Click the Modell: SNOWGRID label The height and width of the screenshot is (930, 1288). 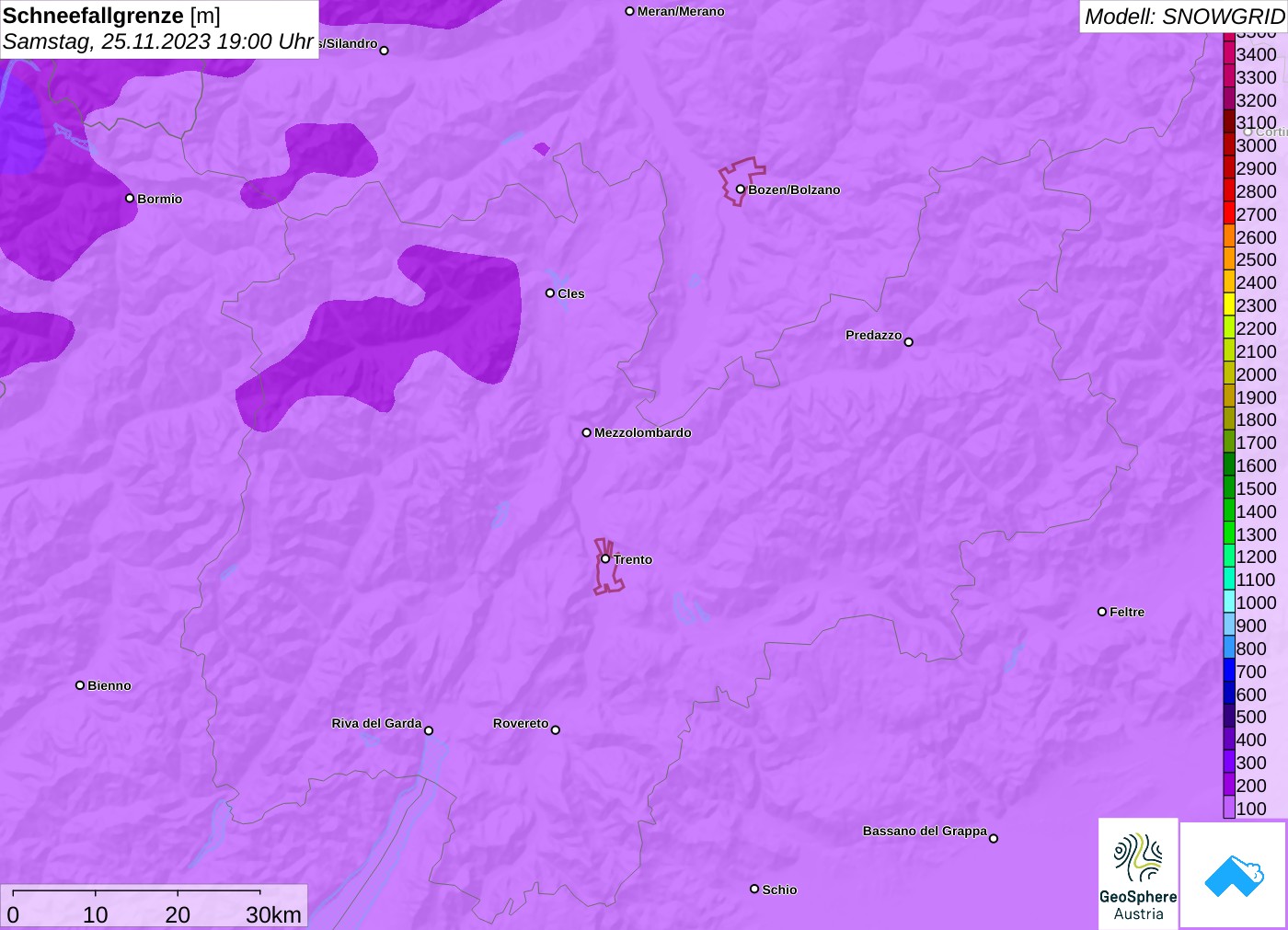(x=1185, y=17)
